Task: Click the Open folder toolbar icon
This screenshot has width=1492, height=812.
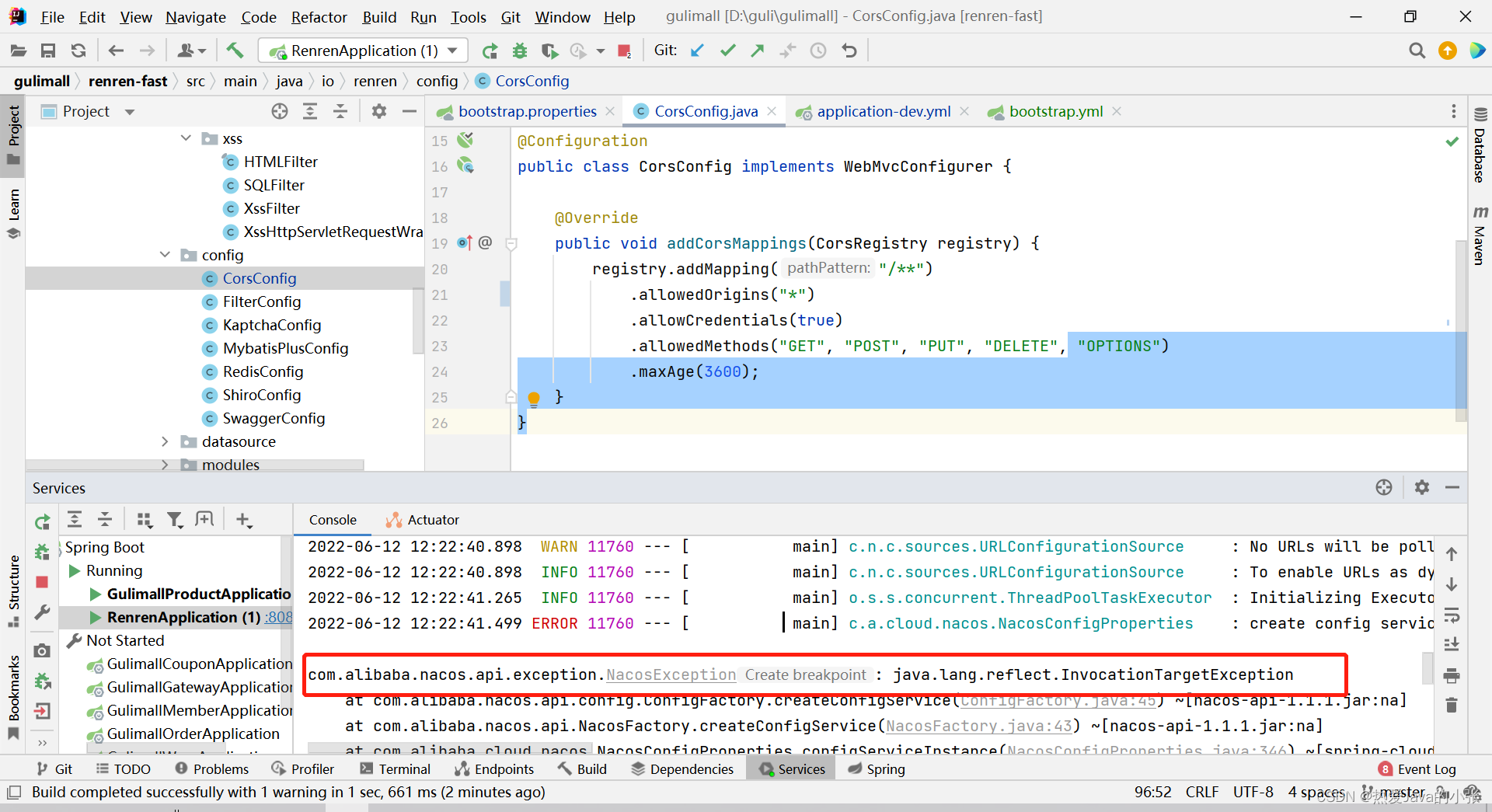Action: point(18,51)
